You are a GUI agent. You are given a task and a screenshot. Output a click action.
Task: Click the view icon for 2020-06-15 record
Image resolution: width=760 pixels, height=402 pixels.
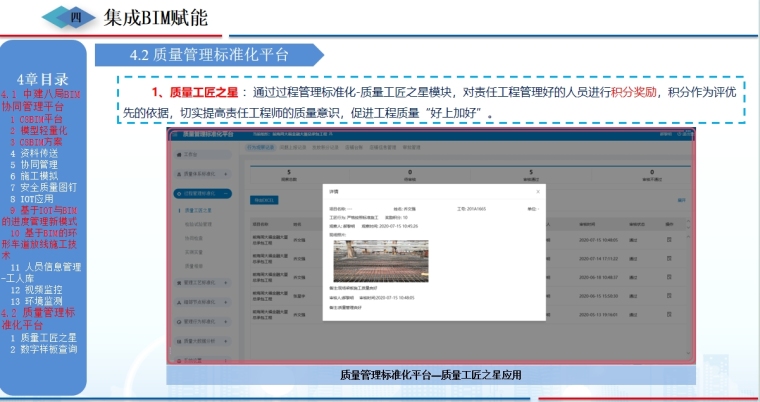point(671,295)
